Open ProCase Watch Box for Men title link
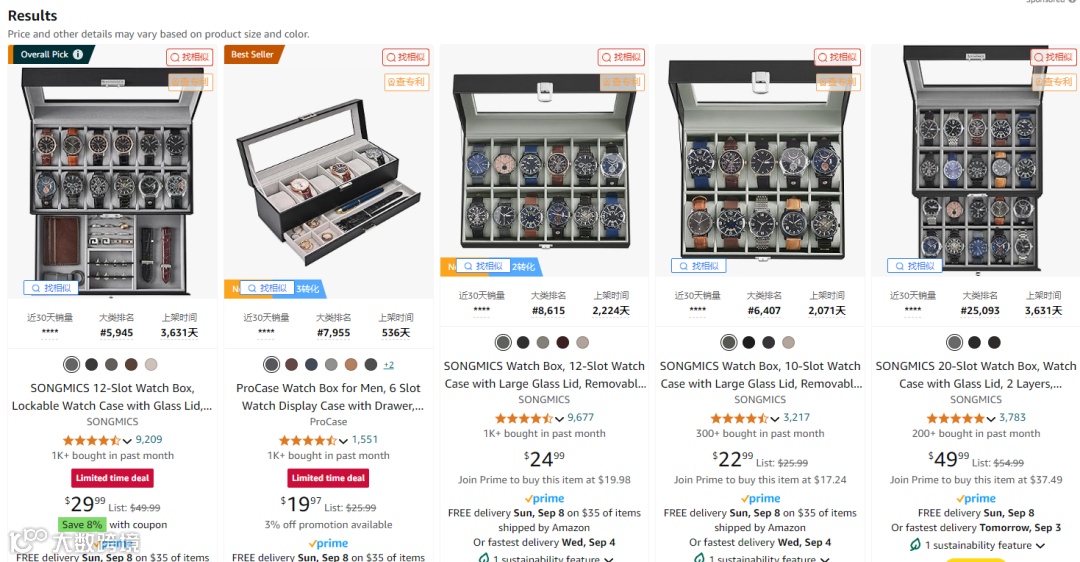The height and width of the screenshot is (562, 1080). [x=329, y=397]
